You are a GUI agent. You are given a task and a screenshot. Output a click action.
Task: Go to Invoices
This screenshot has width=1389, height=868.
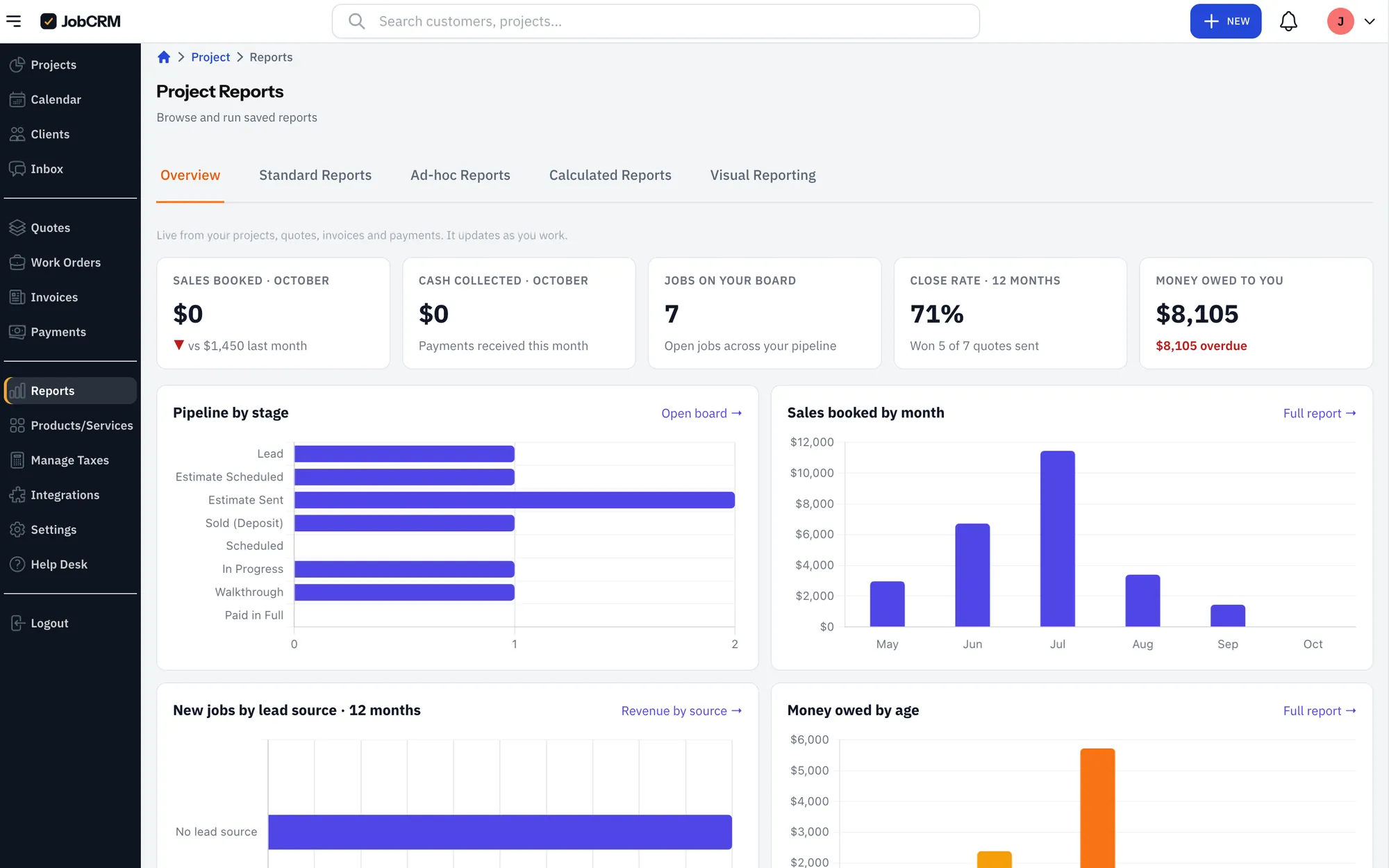coord(70,297)
